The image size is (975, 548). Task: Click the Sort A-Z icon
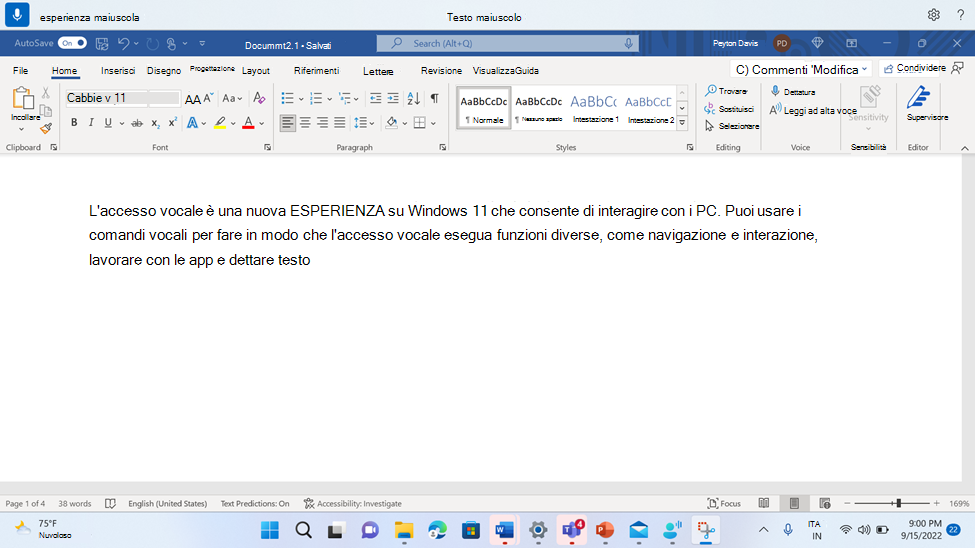click(x=414, y=98)
